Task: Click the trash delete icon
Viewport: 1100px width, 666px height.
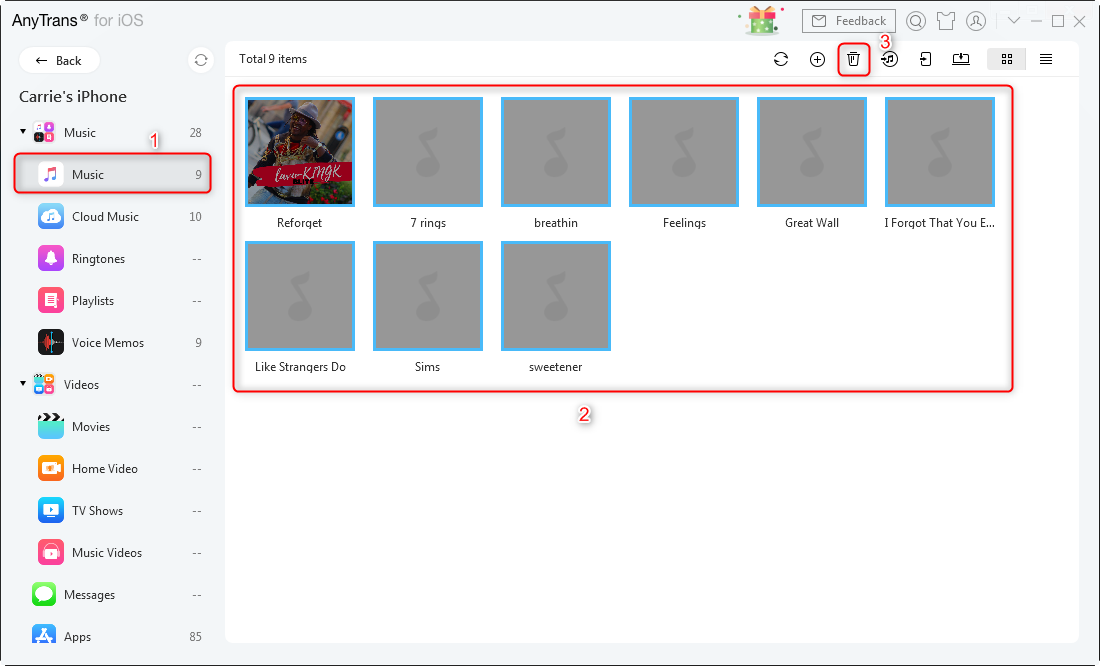Action: 853,60
